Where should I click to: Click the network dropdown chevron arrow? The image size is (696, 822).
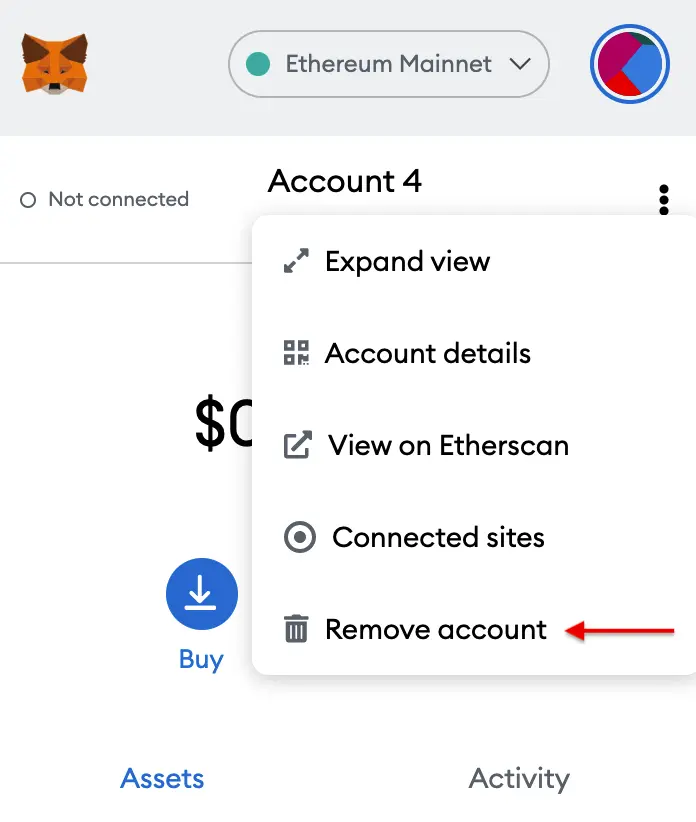coord(520,64)
